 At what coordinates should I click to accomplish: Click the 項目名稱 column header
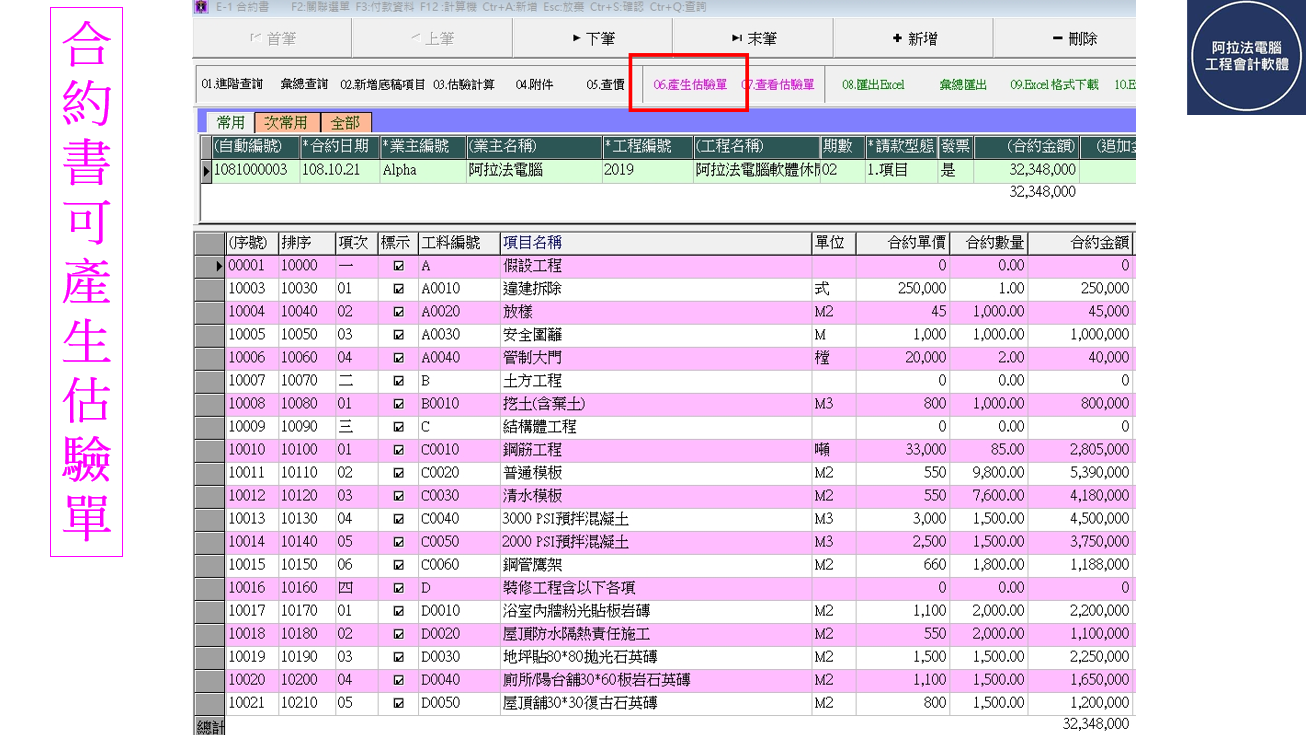(x=655, y=243)
